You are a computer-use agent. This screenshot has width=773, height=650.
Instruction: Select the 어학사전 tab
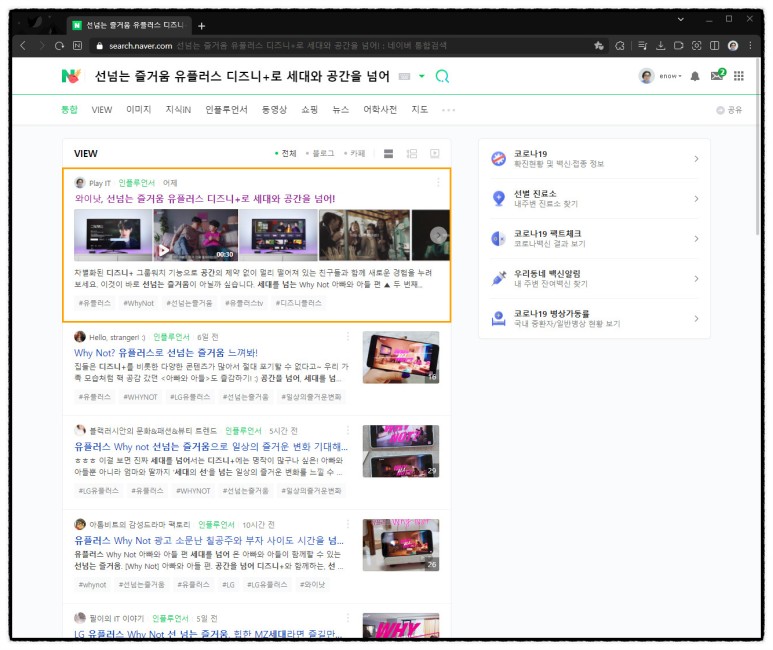pos(380,109)
